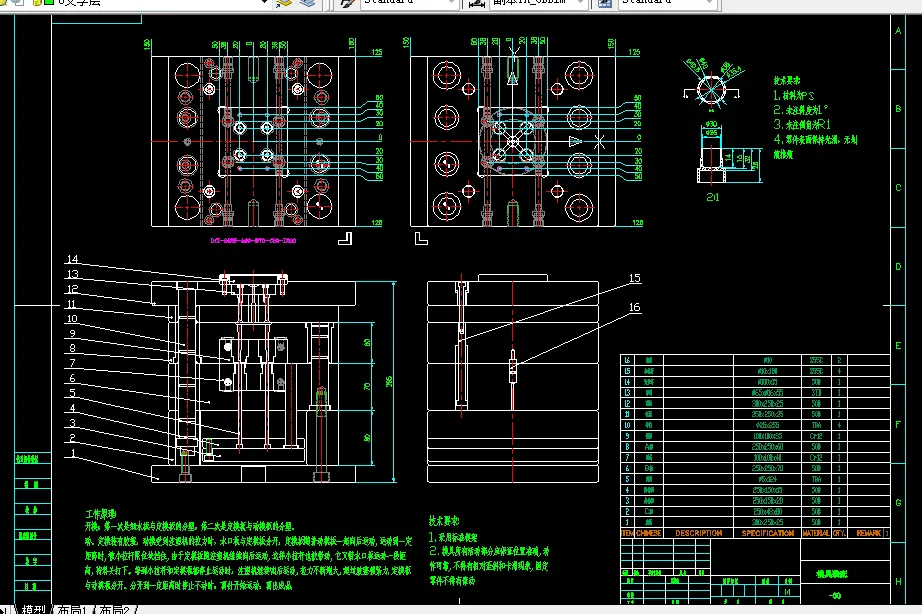Click zone letter H on right border
The image size is (922, 614).
(898, 582)
